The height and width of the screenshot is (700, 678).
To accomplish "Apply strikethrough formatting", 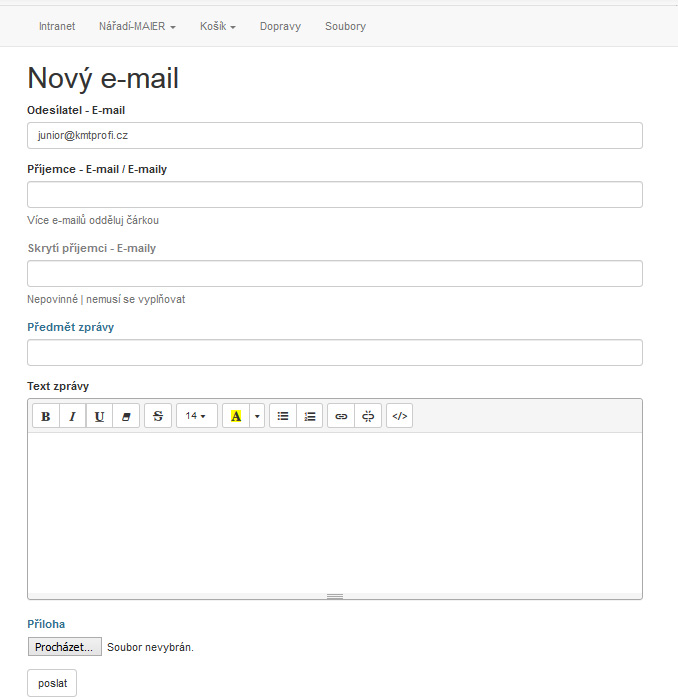I will point(158,416).
